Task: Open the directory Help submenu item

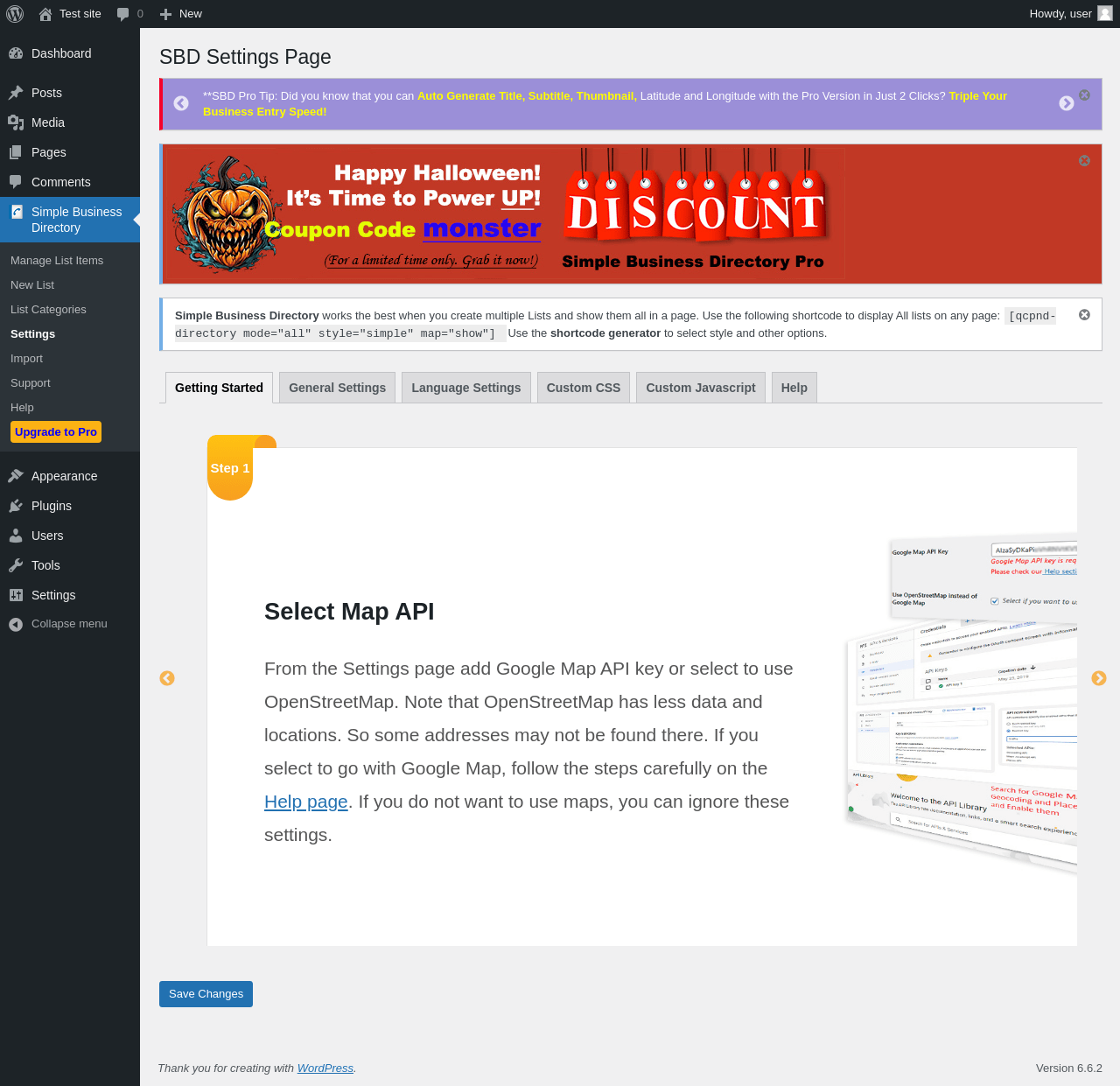Action: [70, 408]
